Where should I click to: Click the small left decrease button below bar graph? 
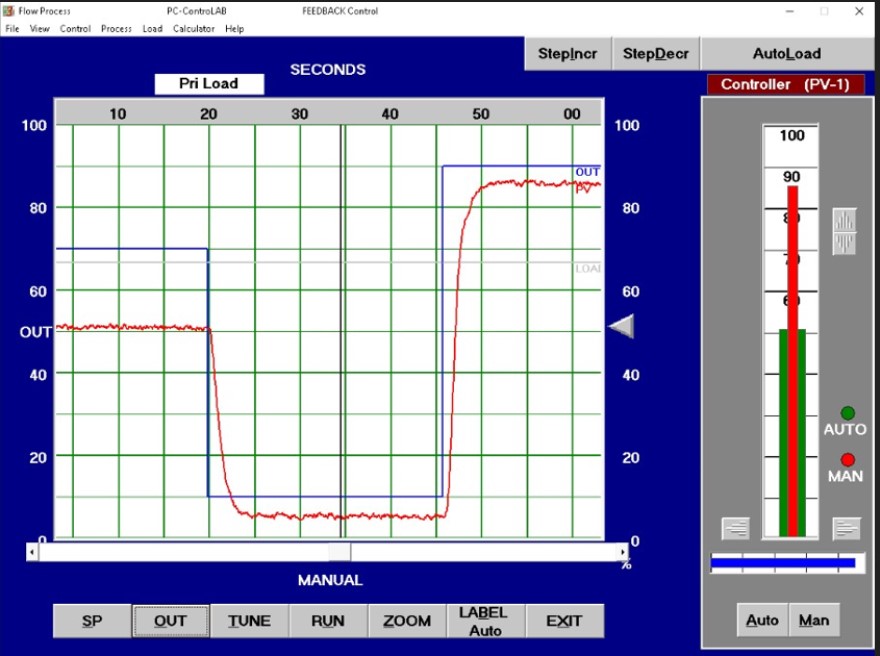click(x=735, y=528)
